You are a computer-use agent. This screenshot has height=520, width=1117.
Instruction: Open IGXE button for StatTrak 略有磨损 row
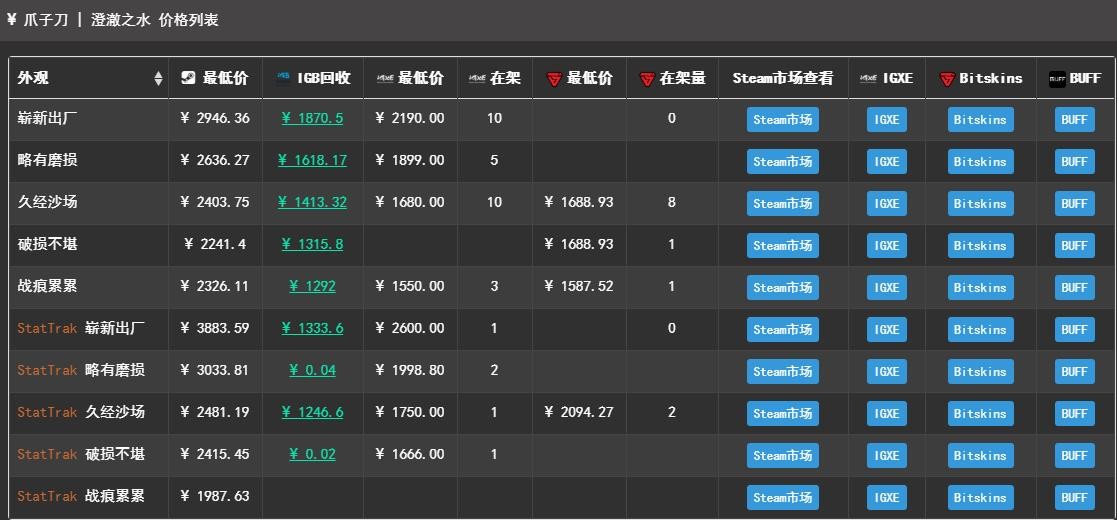[886, 372]
